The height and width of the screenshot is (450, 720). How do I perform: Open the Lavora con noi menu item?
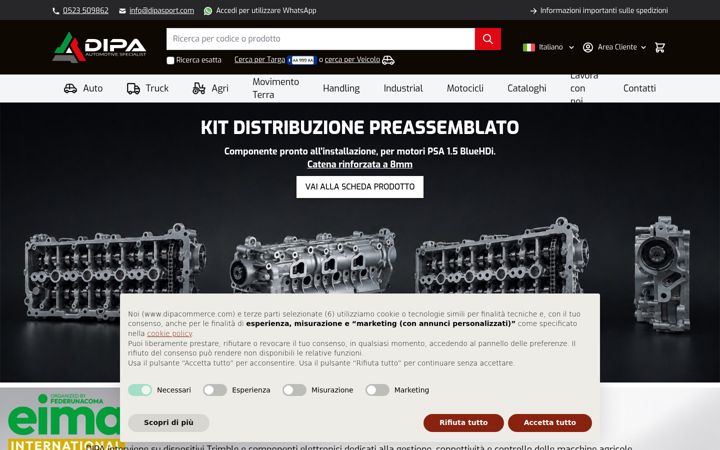click(x=584, y=88)
